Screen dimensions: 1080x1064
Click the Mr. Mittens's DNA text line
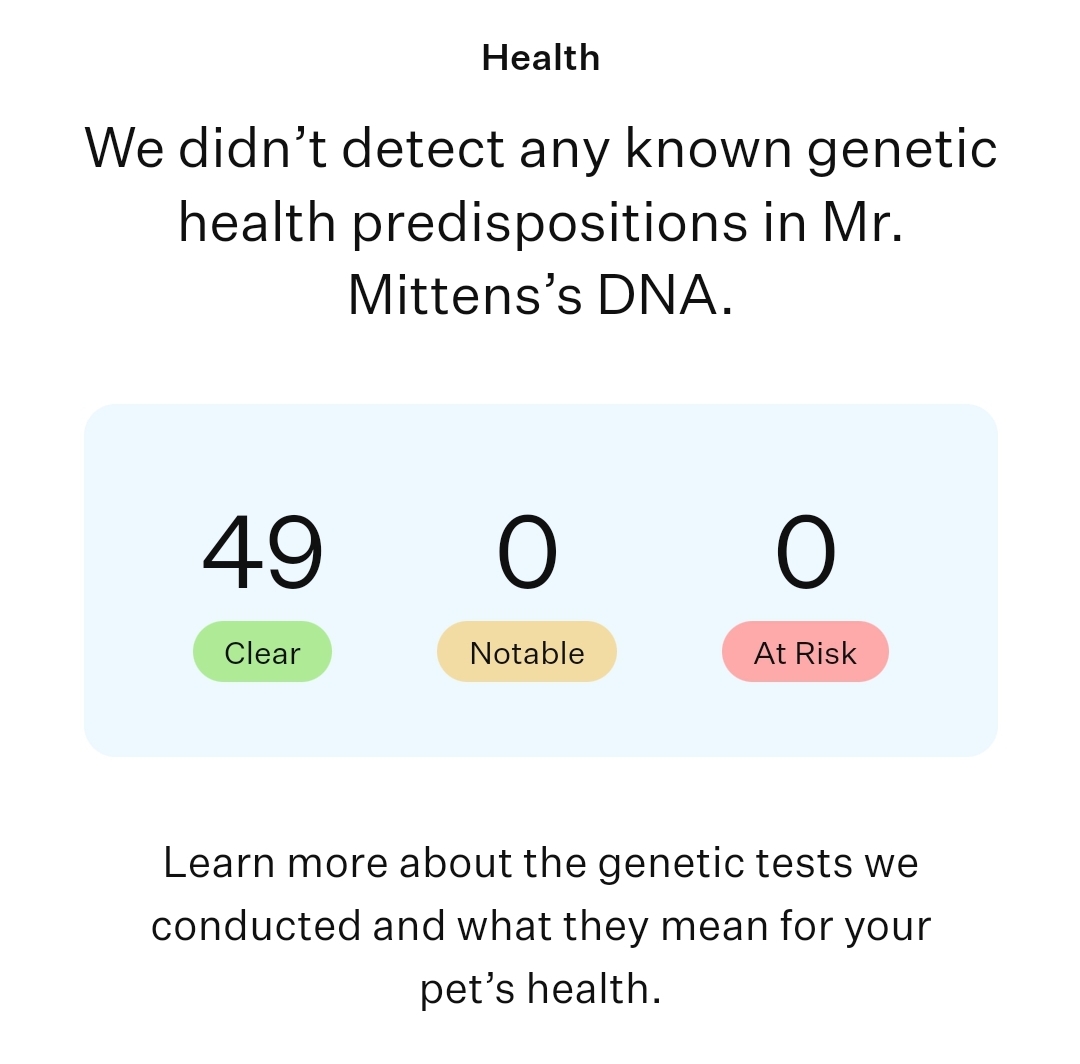[x=541, y=295]
